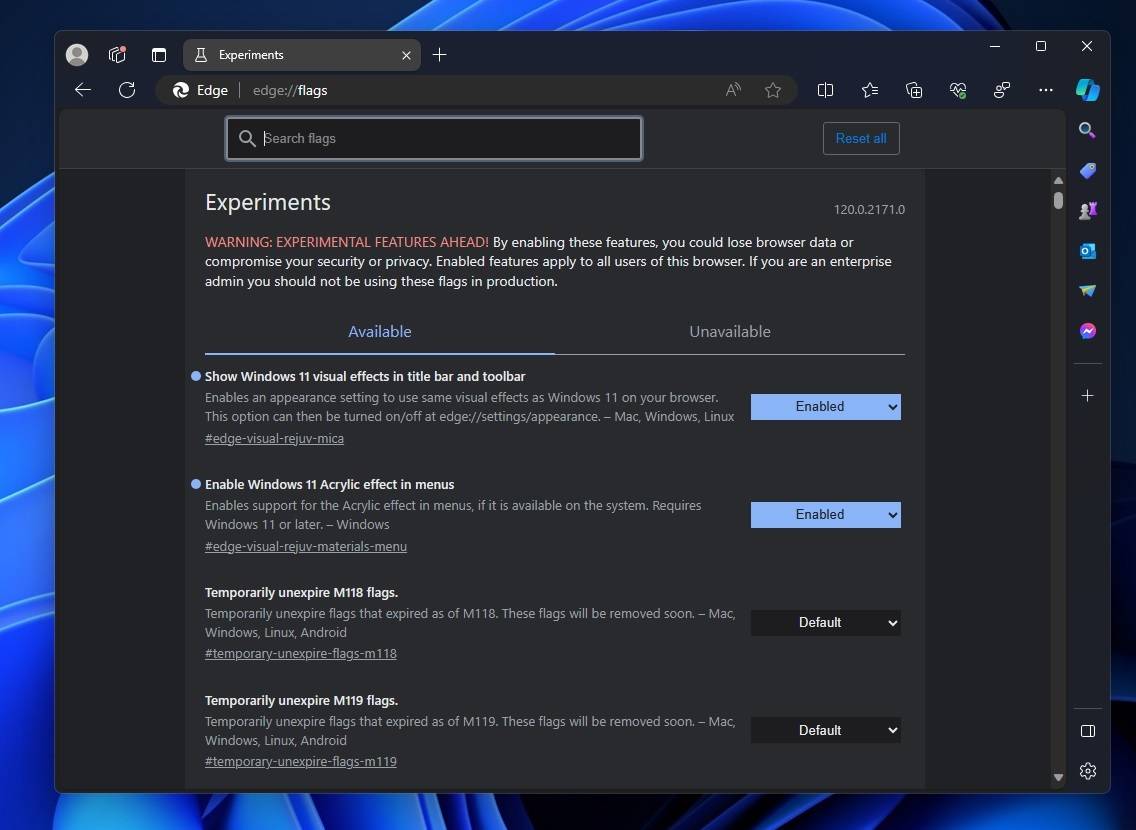Click inside the Search flags field

[433, 138]
